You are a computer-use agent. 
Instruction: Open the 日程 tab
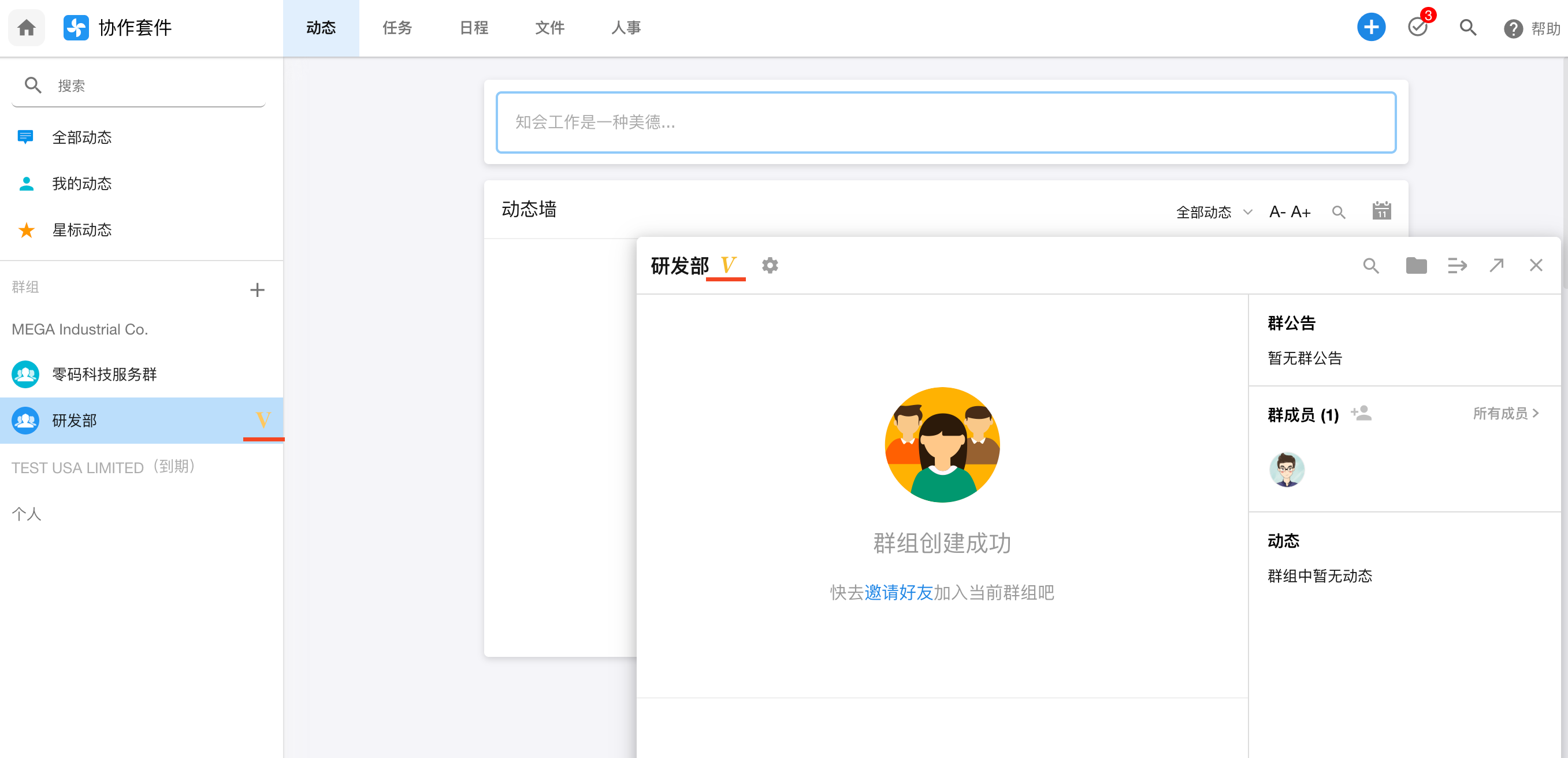(473, 27)
